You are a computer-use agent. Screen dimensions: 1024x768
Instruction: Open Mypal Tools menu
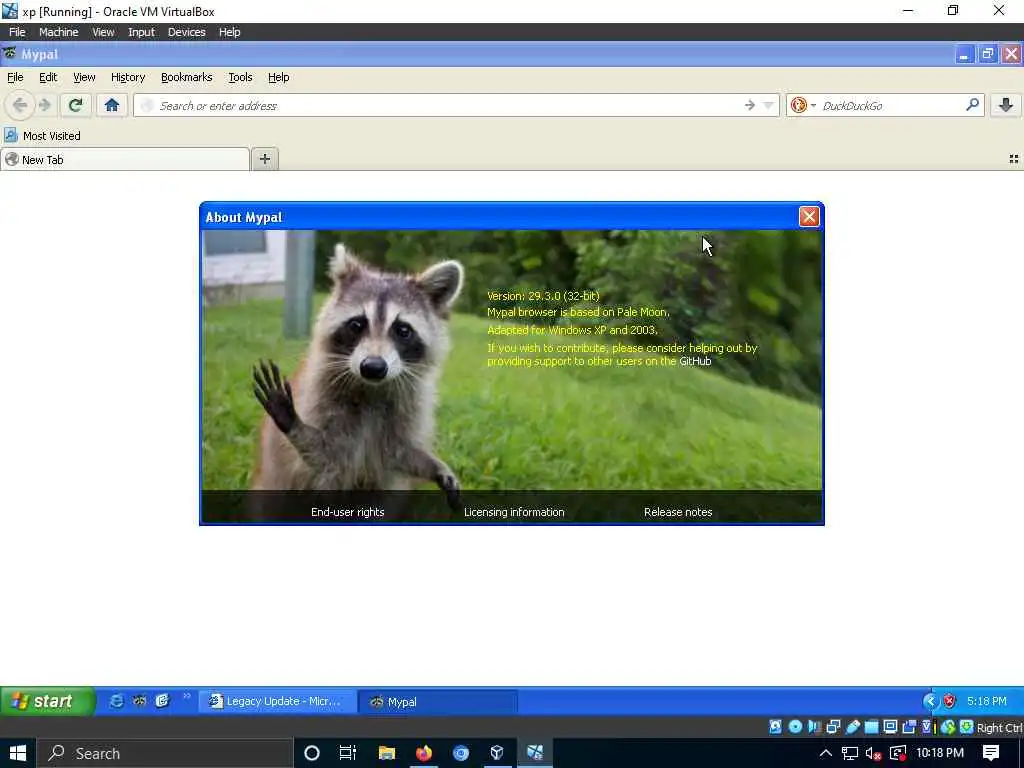(x=240, y=77)
